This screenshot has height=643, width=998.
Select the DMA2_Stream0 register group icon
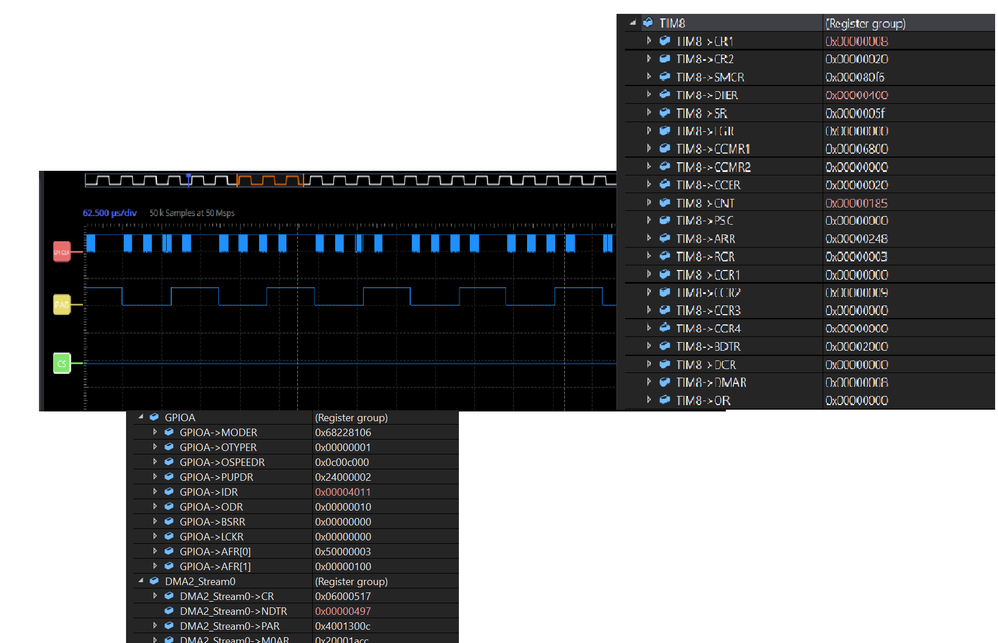click(x=153, y=581)
